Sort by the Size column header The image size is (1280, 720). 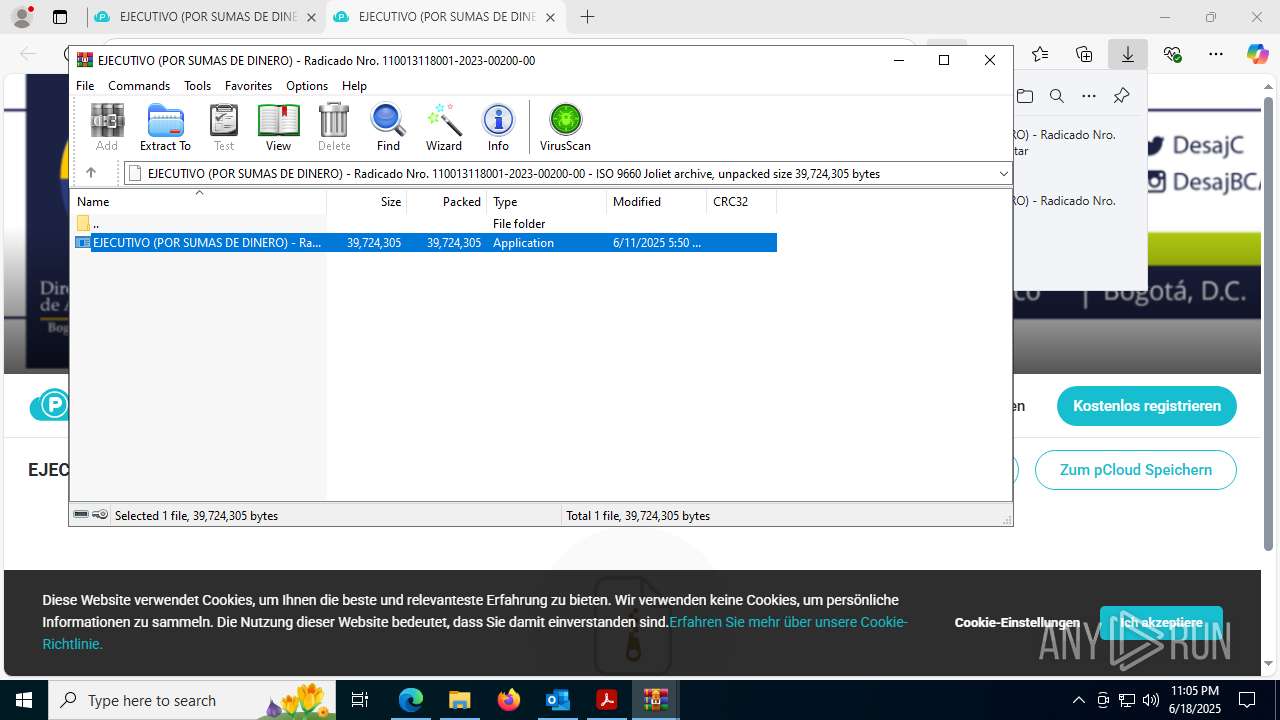[367, 202]
